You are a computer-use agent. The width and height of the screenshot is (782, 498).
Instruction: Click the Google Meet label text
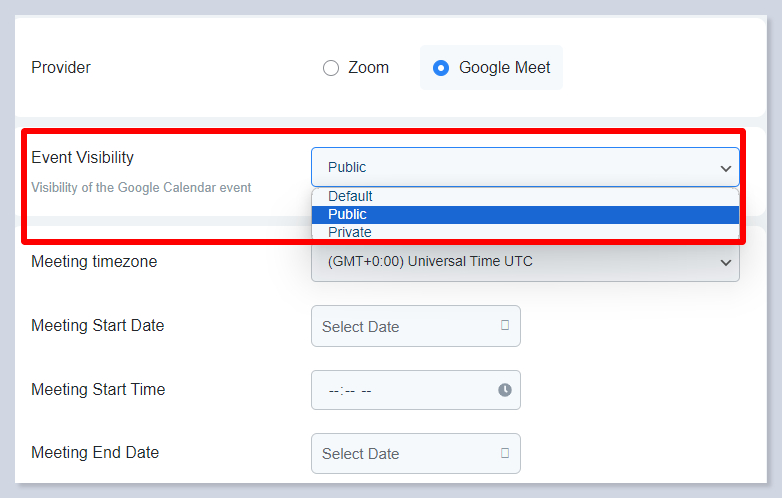[504, 68]
